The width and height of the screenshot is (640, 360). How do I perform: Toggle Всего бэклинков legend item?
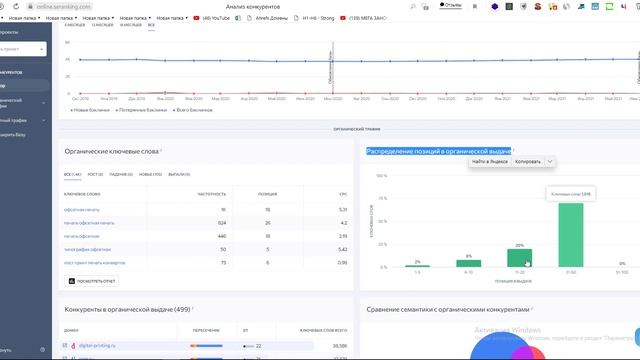(x=193, y=110)
